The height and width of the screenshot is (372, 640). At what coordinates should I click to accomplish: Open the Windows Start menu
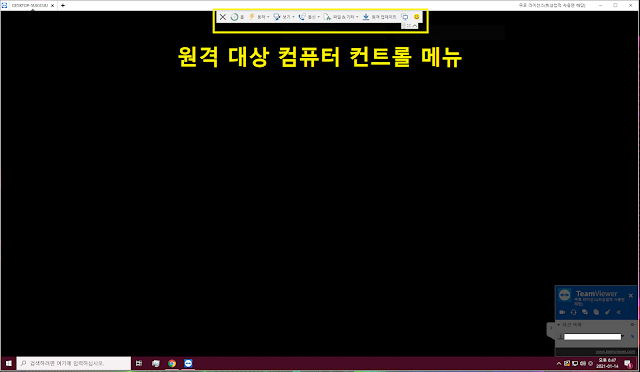[x=9, y=363]
